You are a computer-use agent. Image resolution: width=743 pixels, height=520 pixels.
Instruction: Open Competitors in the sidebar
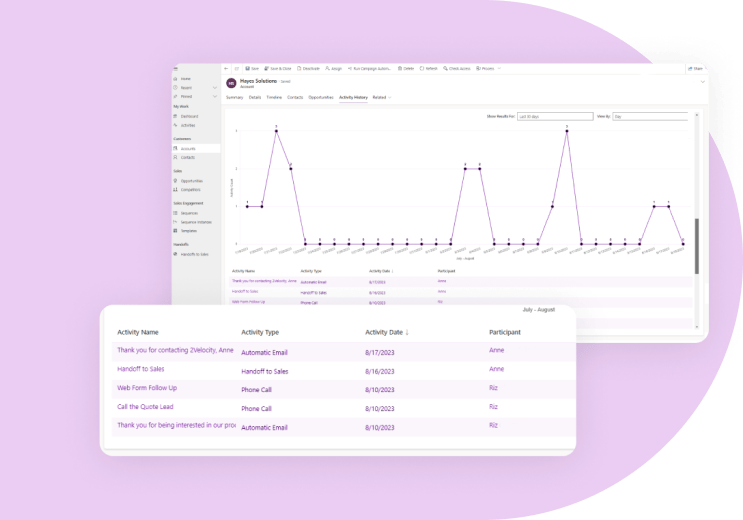coord(190,189)
